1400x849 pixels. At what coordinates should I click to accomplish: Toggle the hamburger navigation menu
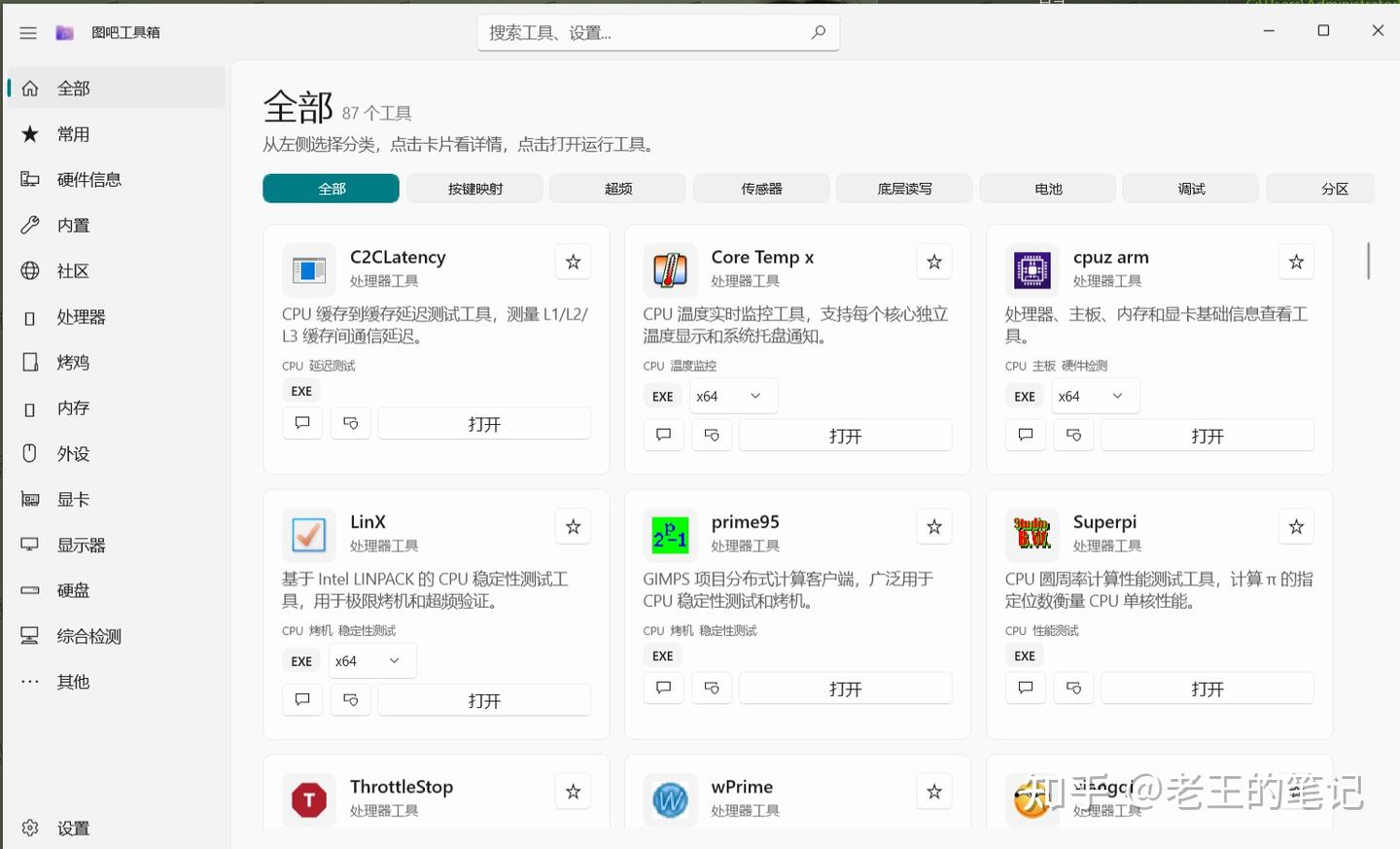tap(28, 33)
